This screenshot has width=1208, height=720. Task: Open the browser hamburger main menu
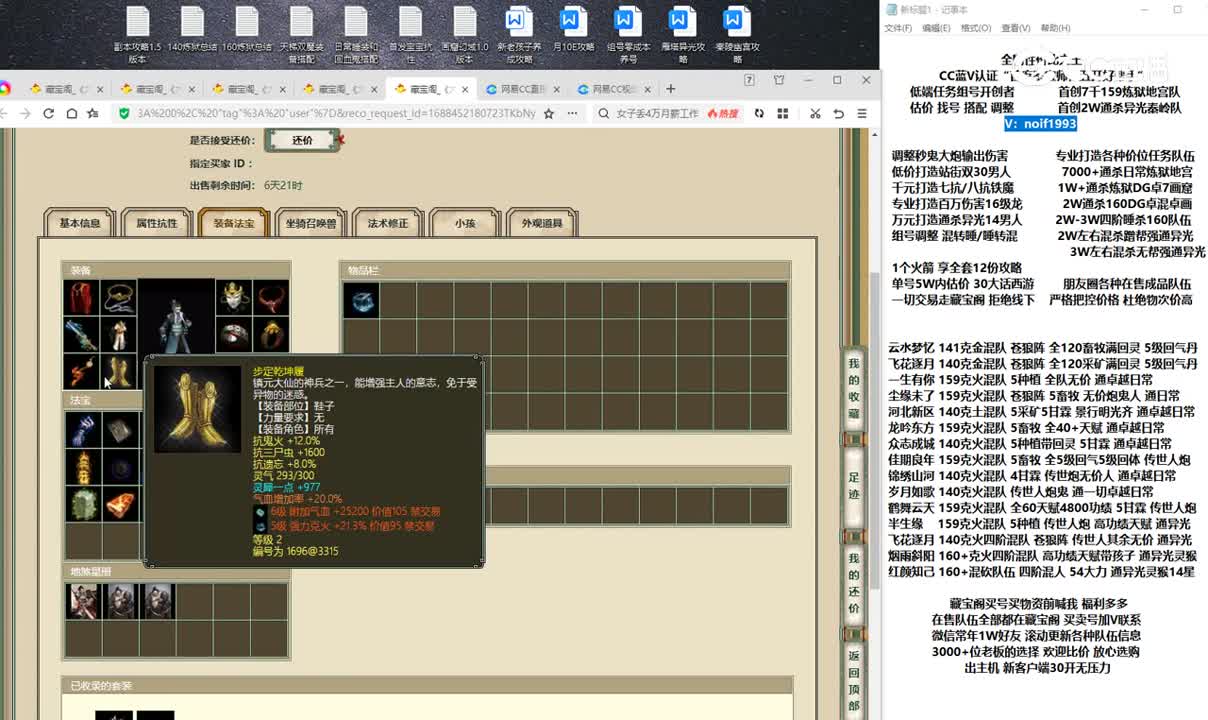pyautogui.click(x=863, y=114)
